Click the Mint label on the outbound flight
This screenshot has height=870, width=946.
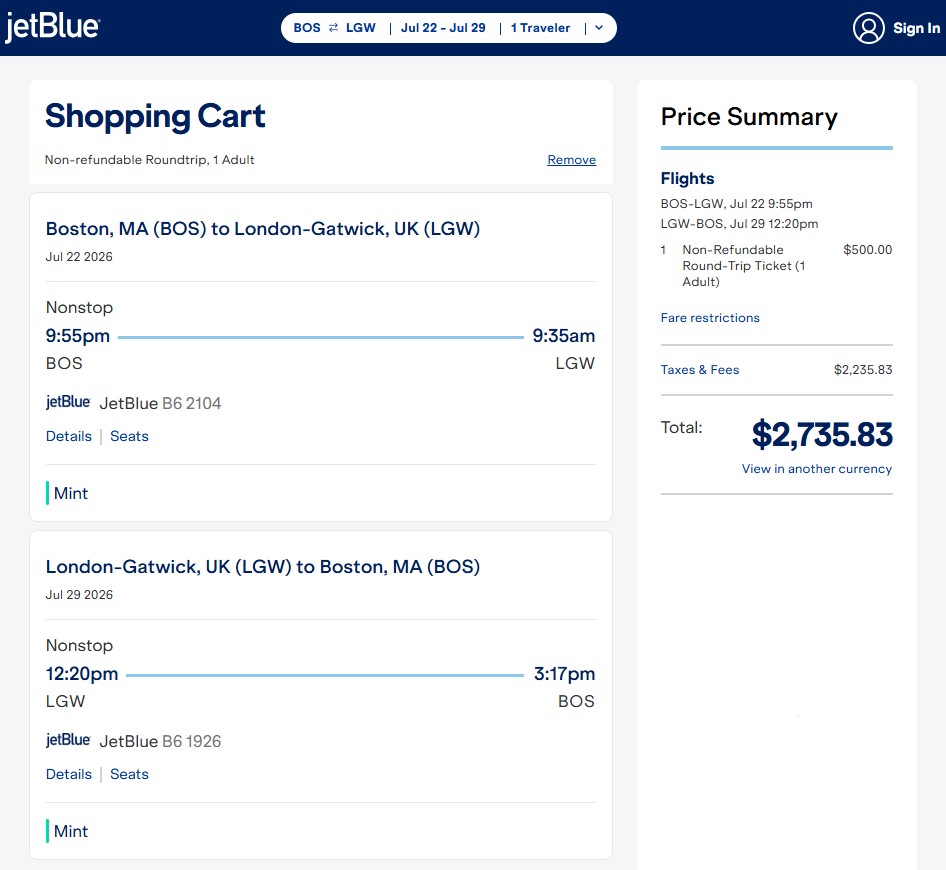click(x=71, y=494)
